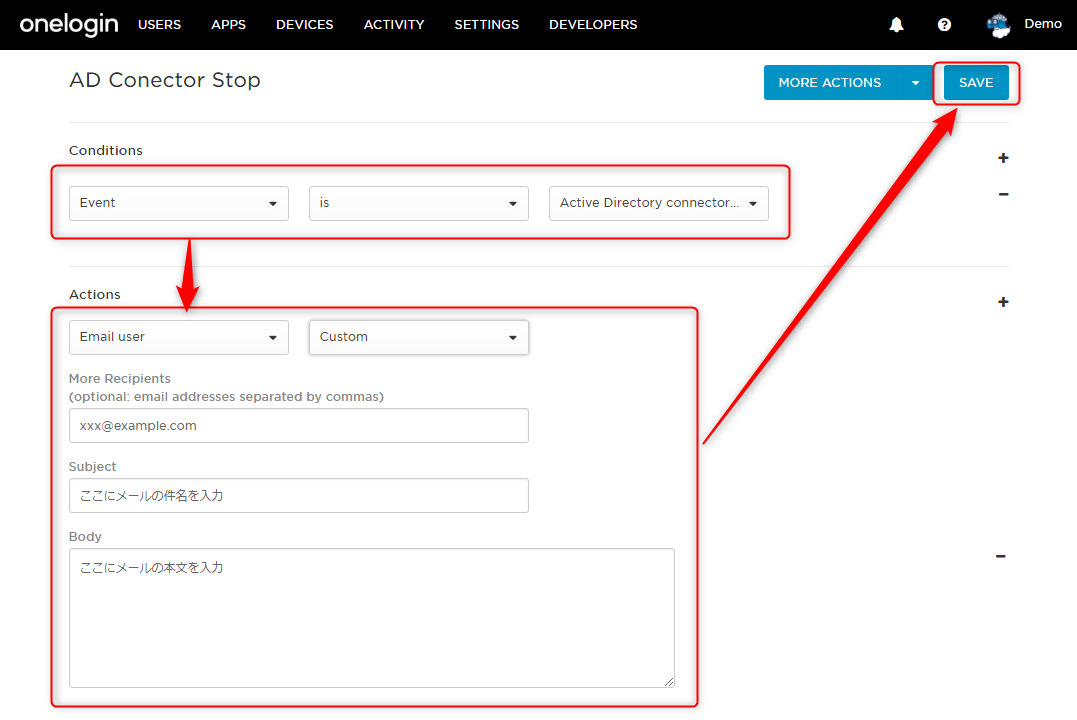Open the 'is' operator dropdown
Image resolution: width=1077 pixels, height=720 pixels.
(418, 203)
